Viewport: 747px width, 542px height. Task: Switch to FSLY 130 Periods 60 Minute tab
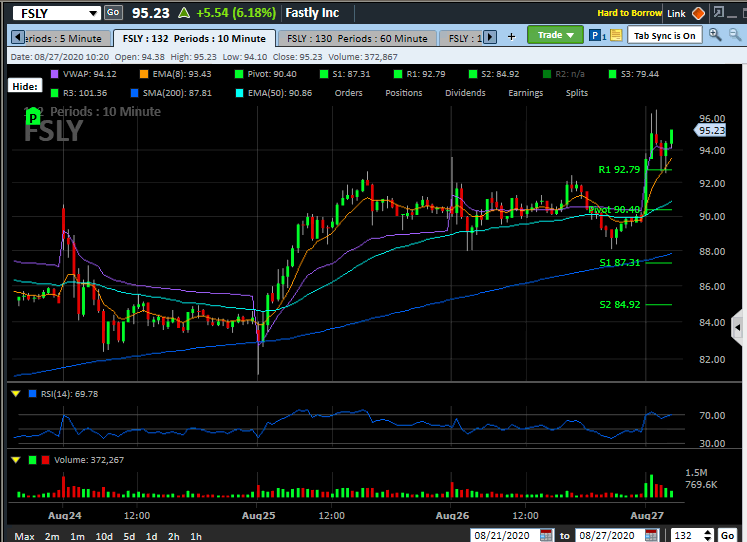(357, 39)
